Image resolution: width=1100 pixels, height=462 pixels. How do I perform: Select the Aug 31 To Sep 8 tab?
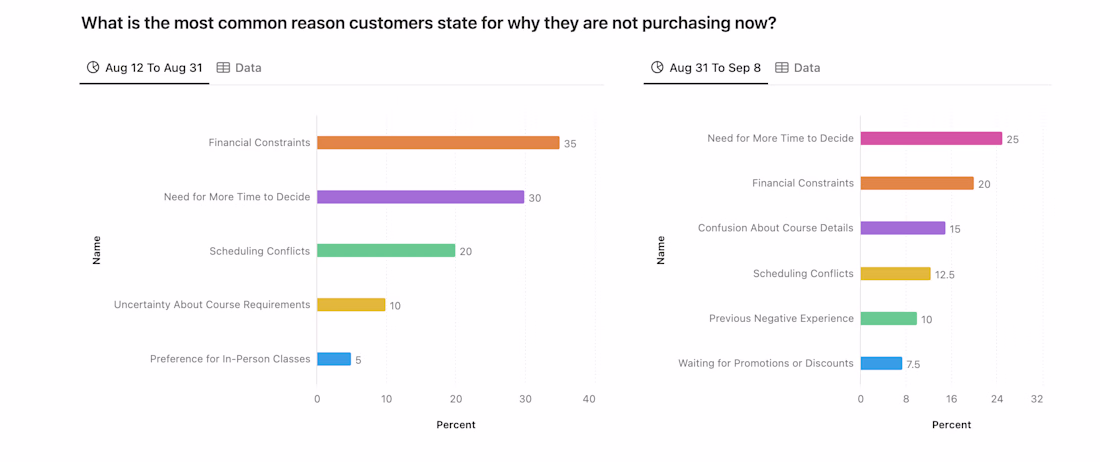715,68
